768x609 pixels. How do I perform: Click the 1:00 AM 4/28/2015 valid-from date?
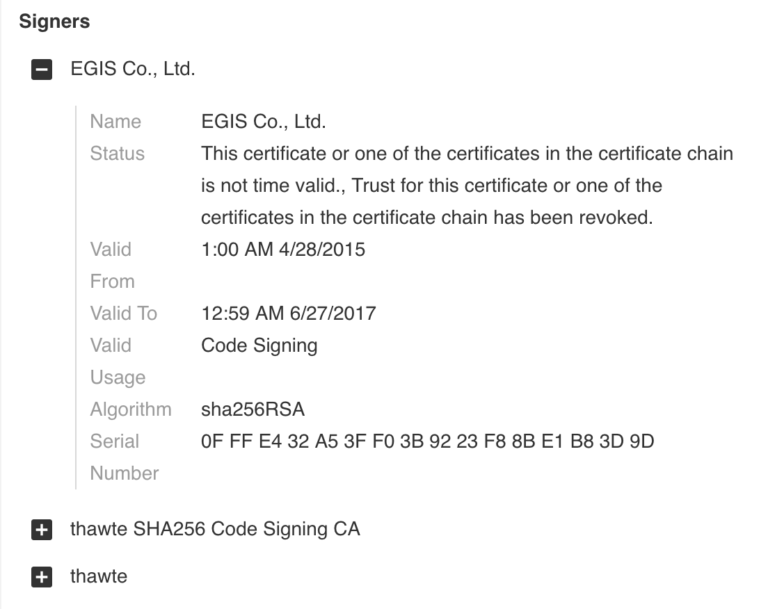[x=283, y=249]
